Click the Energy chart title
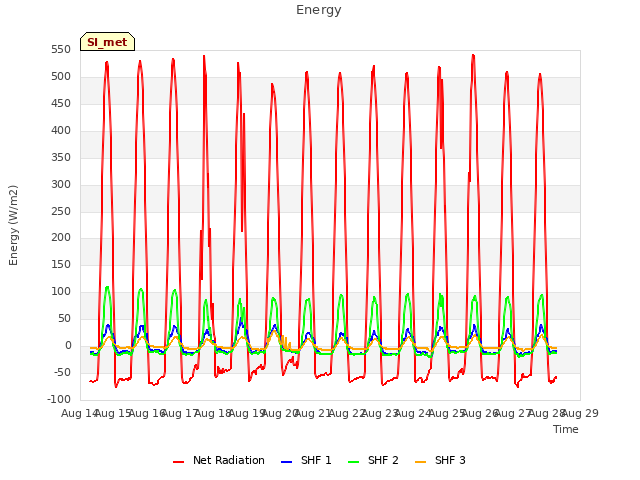The width and height of the screenshot is (640, 480). (x=319, y=10)
